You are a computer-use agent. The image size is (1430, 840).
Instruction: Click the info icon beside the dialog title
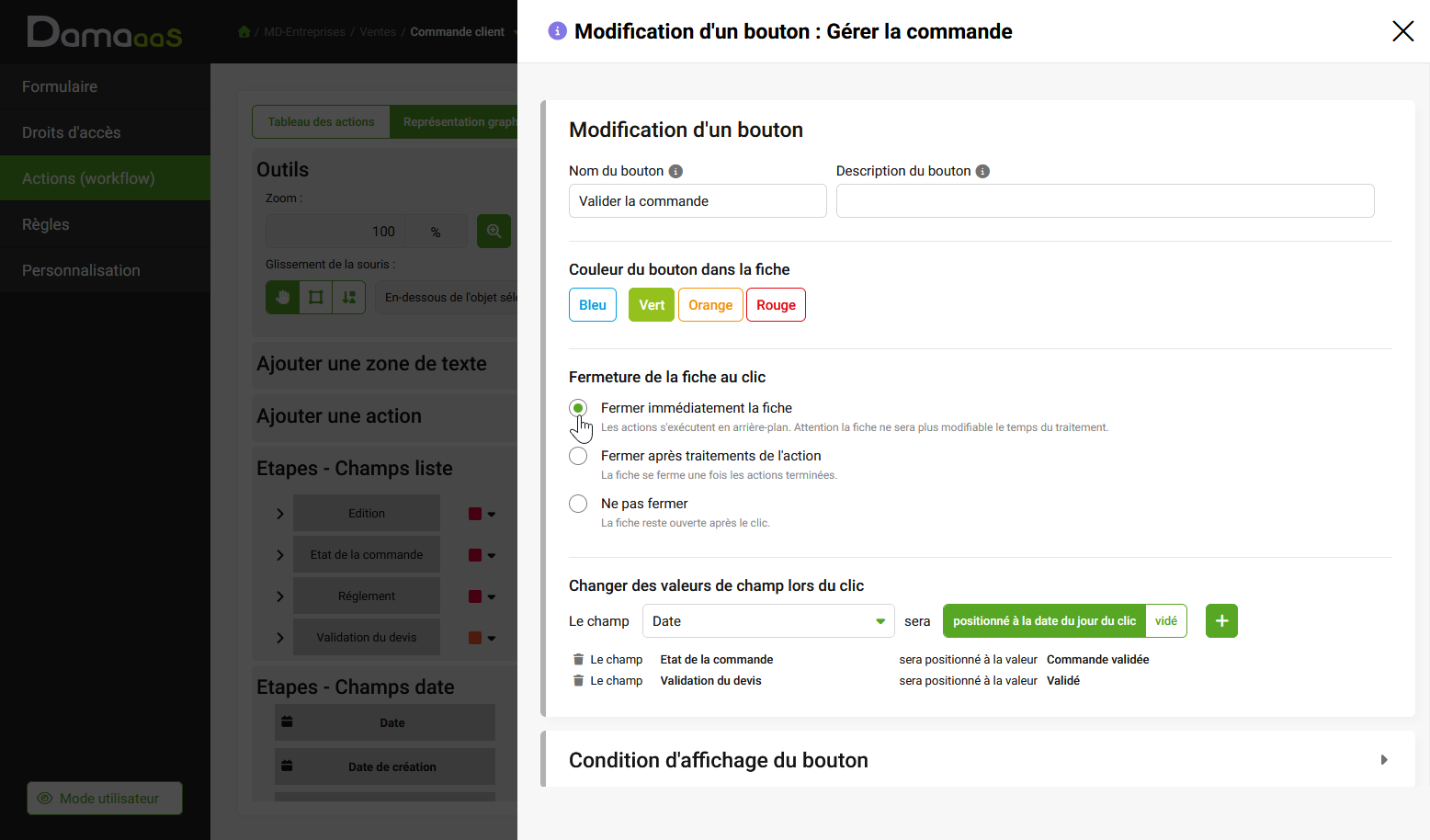coord(557,31)
